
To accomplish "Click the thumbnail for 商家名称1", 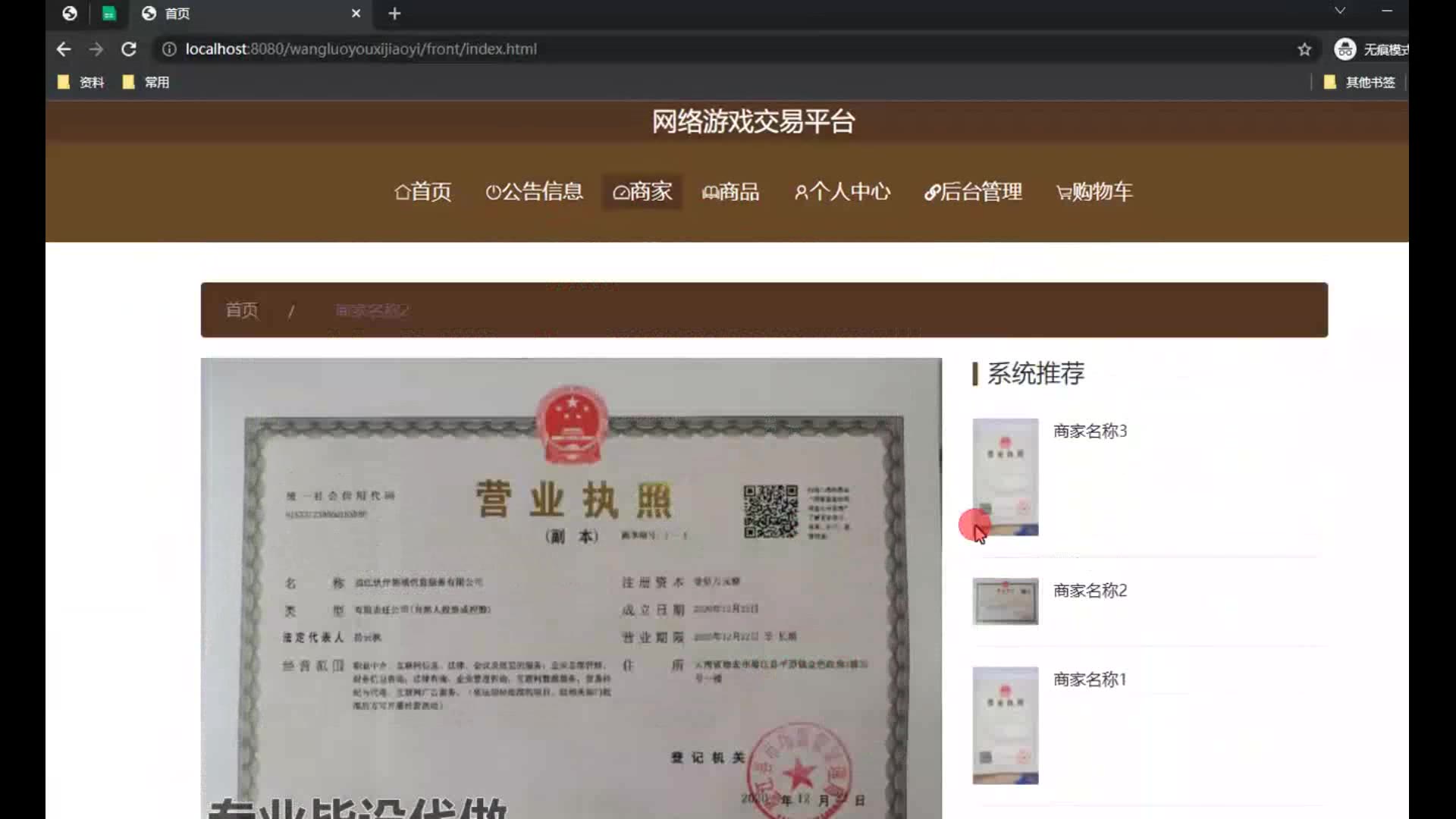I will click(x=1006, y=726).
